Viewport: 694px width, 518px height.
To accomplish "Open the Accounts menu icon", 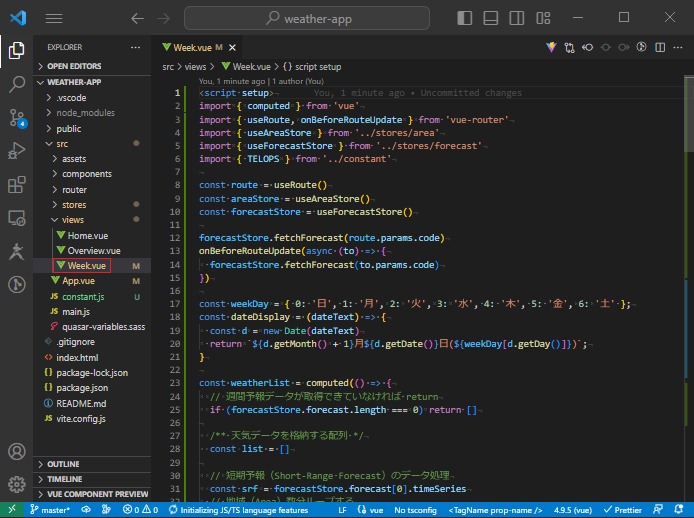I will click(16, 452).
